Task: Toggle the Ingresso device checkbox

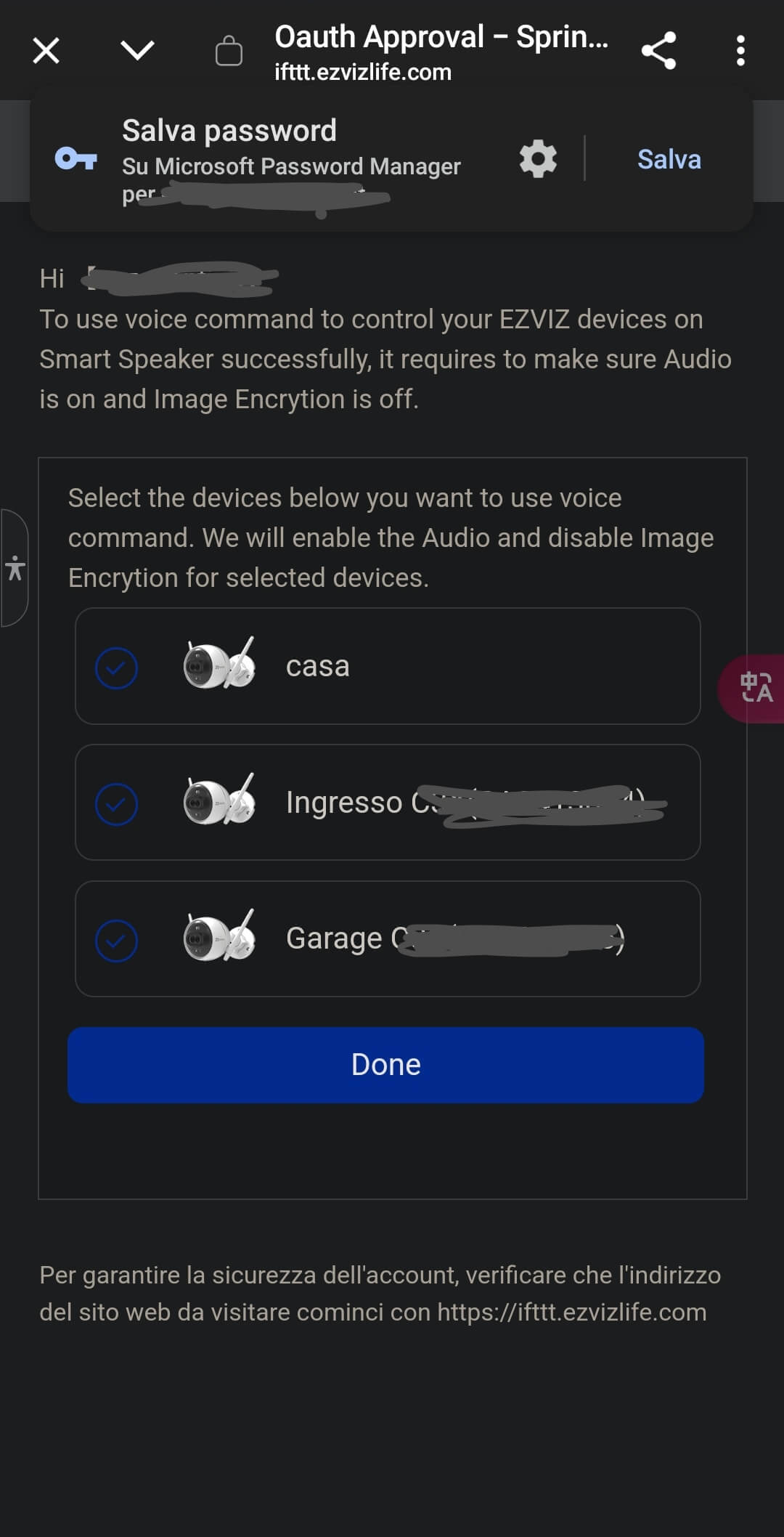Action: click(116, 804)
